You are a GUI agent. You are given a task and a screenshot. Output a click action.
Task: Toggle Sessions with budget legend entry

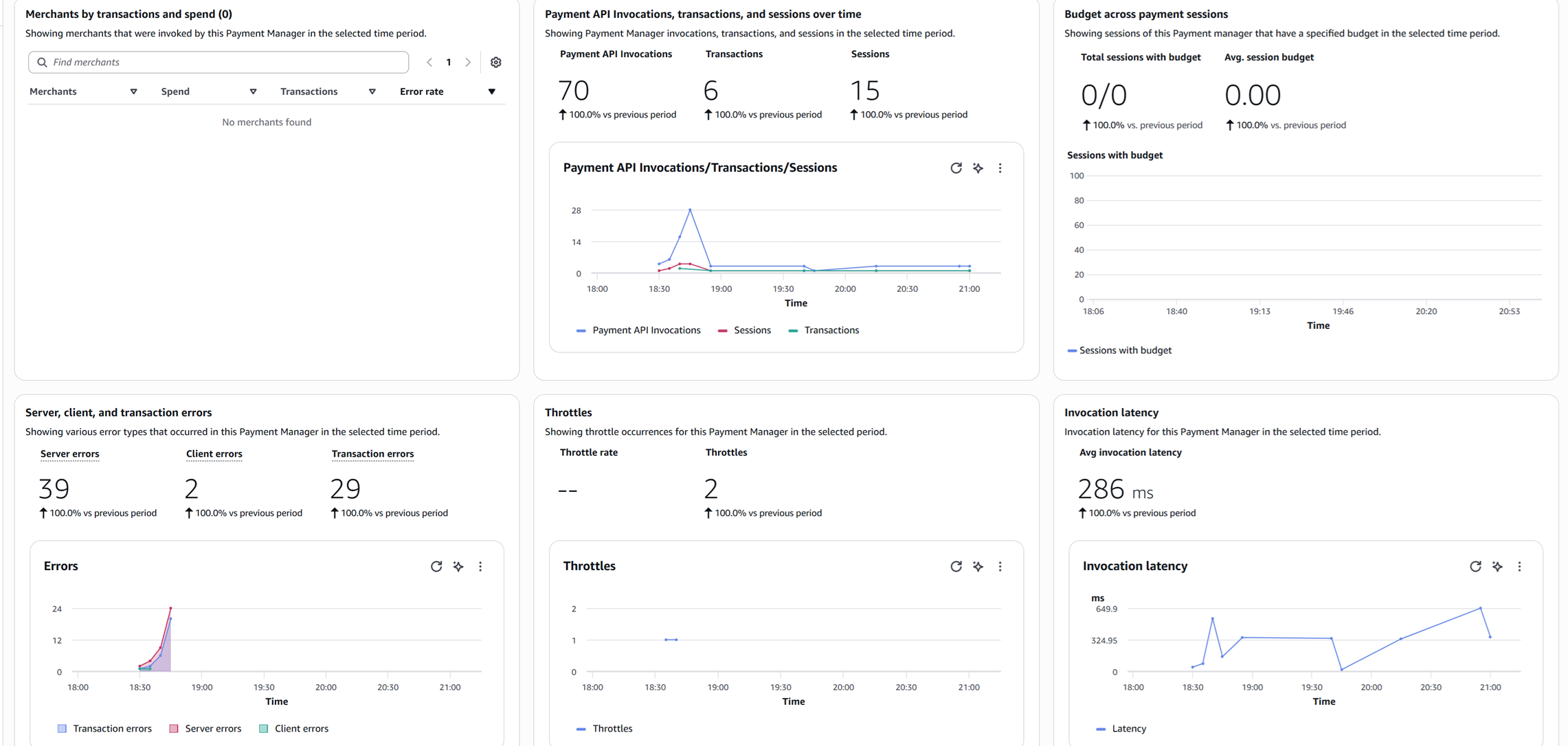pyautogui.click(x=1119, y=350)
